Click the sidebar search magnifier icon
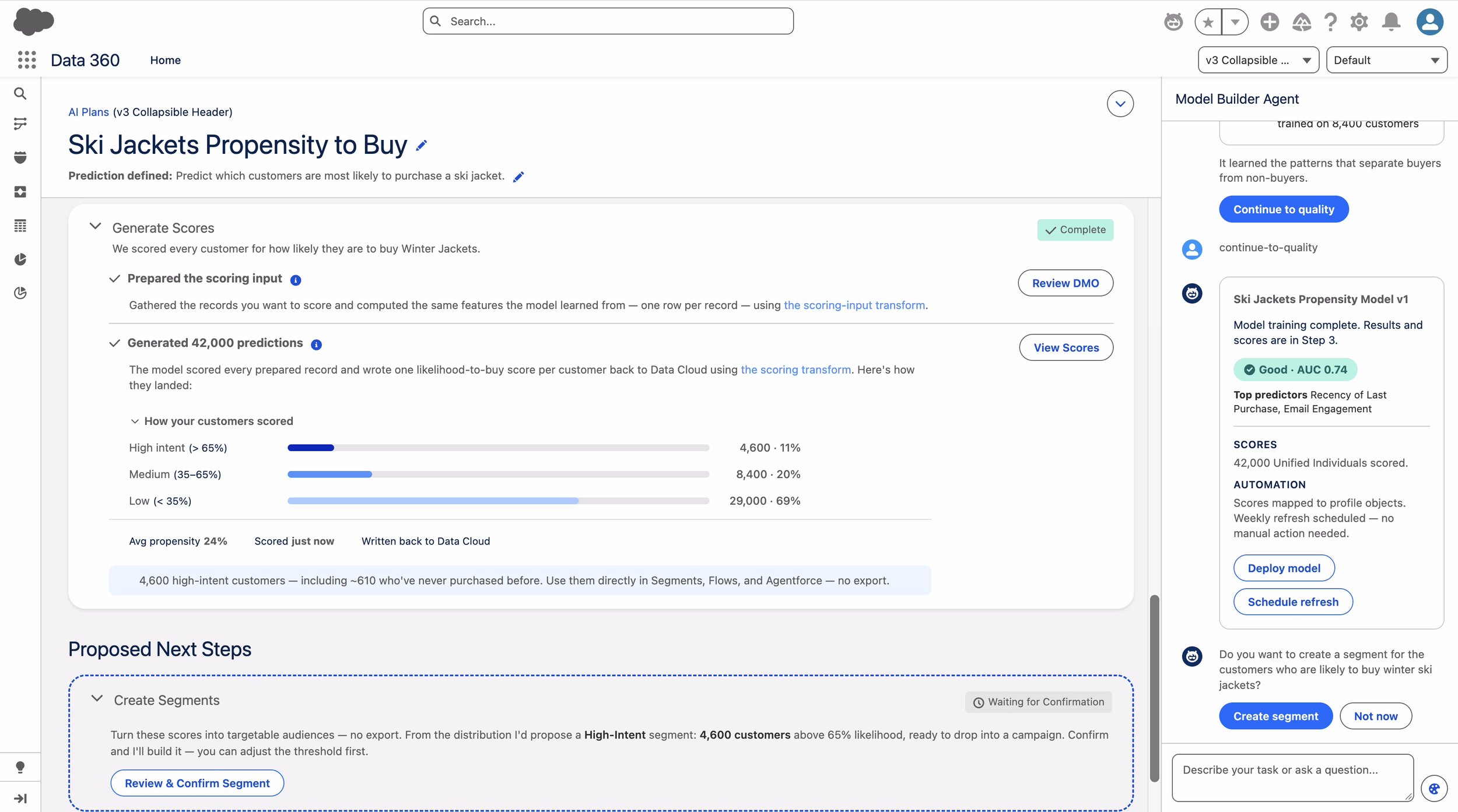The height and width of the screenshot is (812, 1458). coord(20,93)
